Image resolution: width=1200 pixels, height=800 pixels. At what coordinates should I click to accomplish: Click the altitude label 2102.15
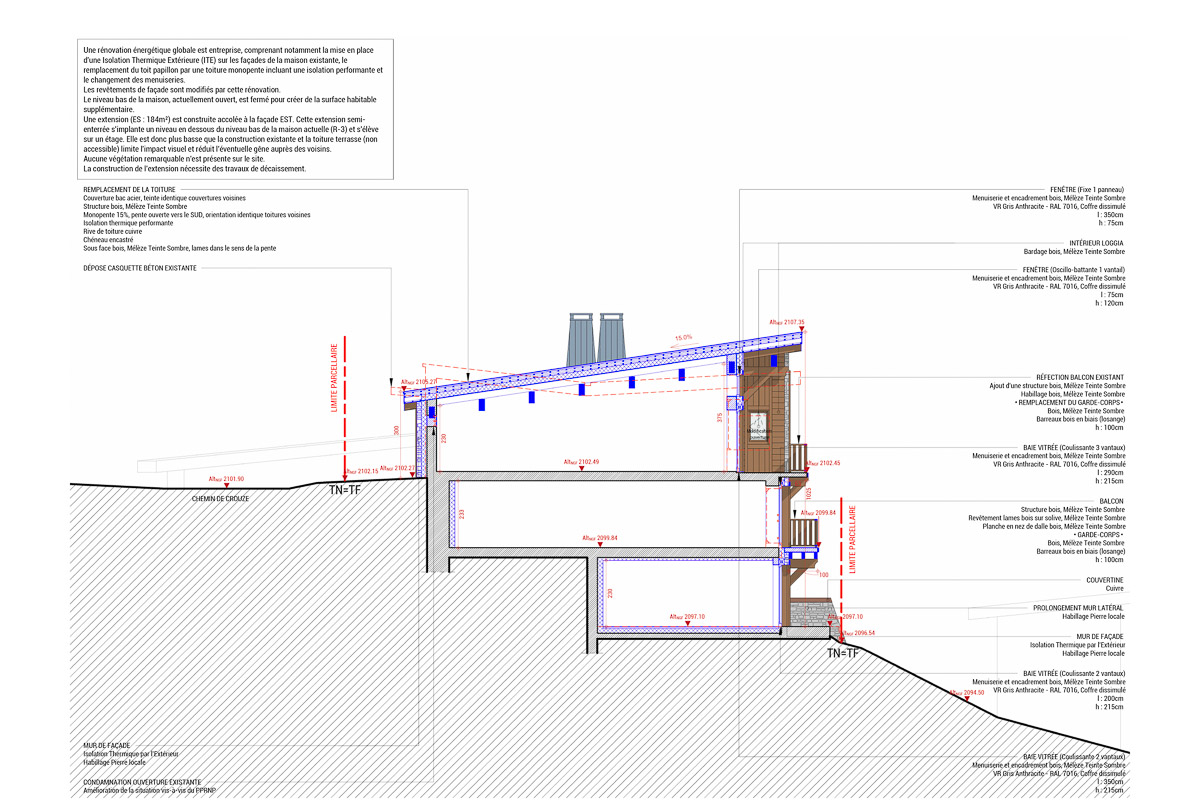[x=362, y=471]
